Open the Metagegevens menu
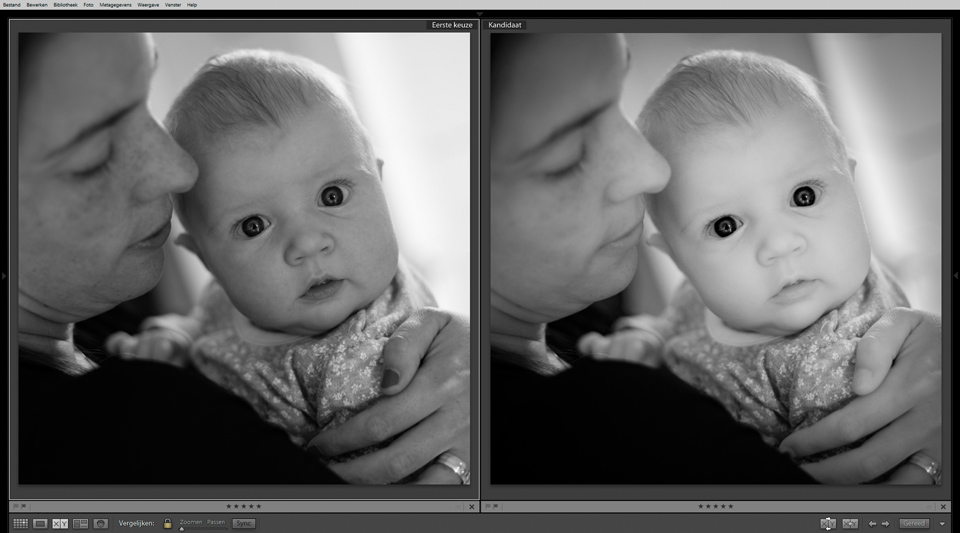This screenshot has height=533, width=960. pyautogui.click(x=116, y=5)
